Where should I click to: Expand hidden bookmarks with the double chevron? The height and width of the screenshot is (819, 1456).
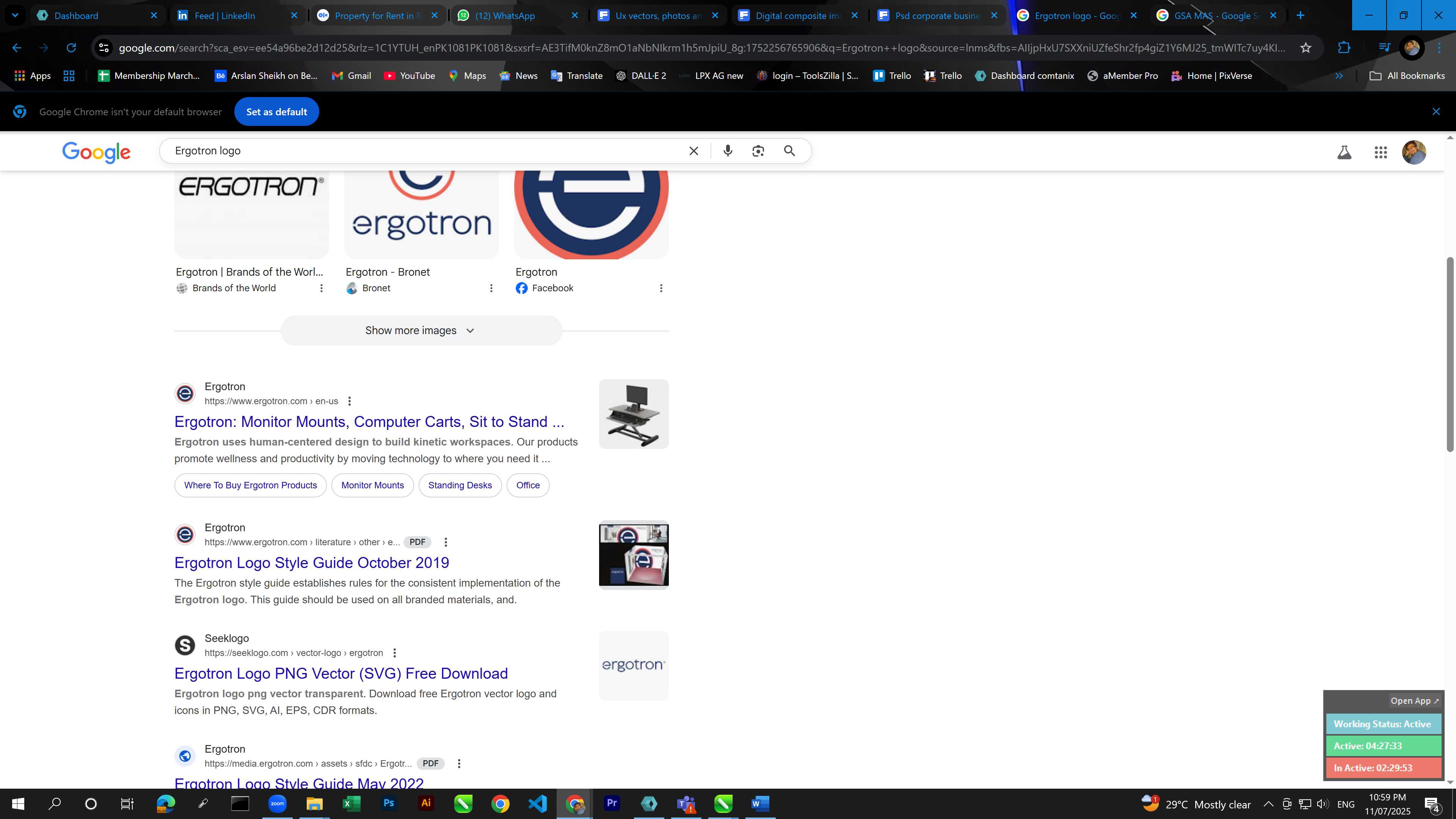tap(1339, 76)
